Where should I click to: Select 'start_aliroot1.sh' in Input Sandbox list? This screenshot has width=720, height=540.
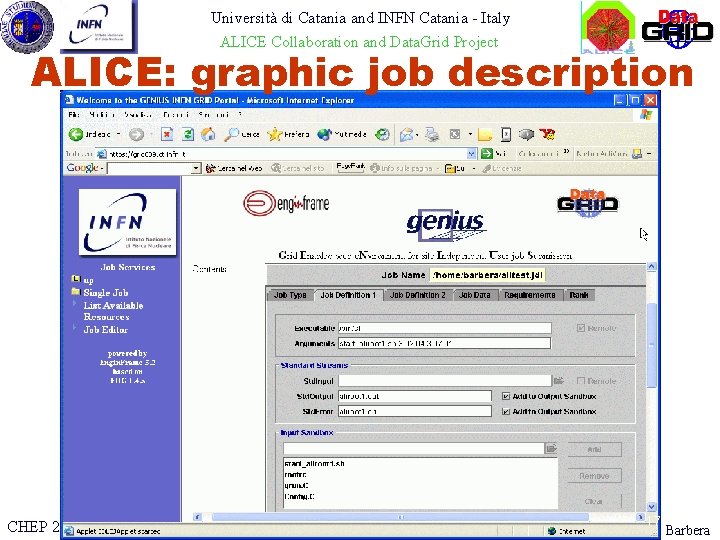pyautogui.click(x=314, y=463)
